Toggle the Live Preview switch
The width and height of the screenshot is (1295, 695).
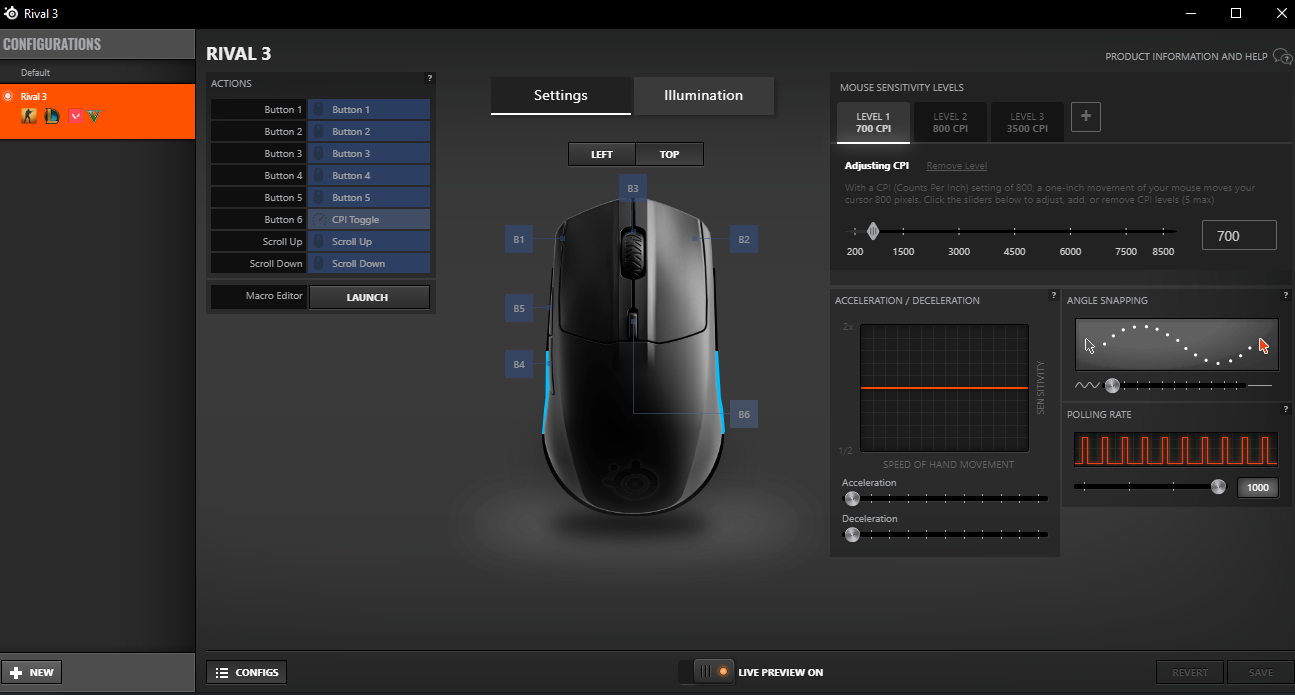coord(707,671)
